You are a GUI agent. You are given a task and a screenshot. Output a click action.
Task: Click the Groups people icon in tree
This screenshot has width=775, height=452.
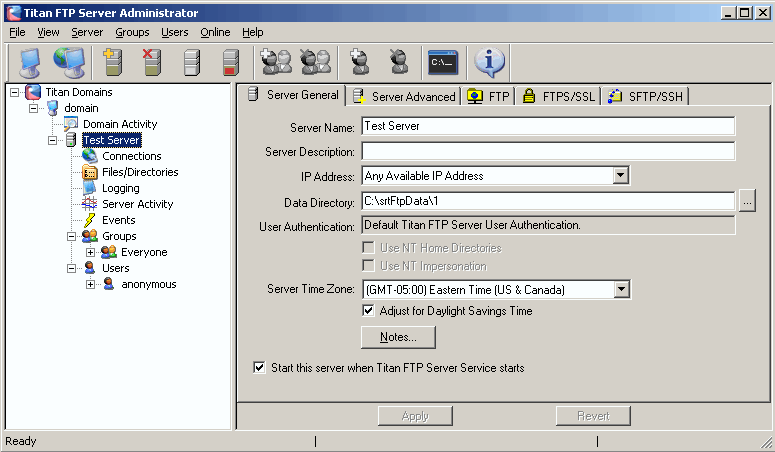click(89, 236)
